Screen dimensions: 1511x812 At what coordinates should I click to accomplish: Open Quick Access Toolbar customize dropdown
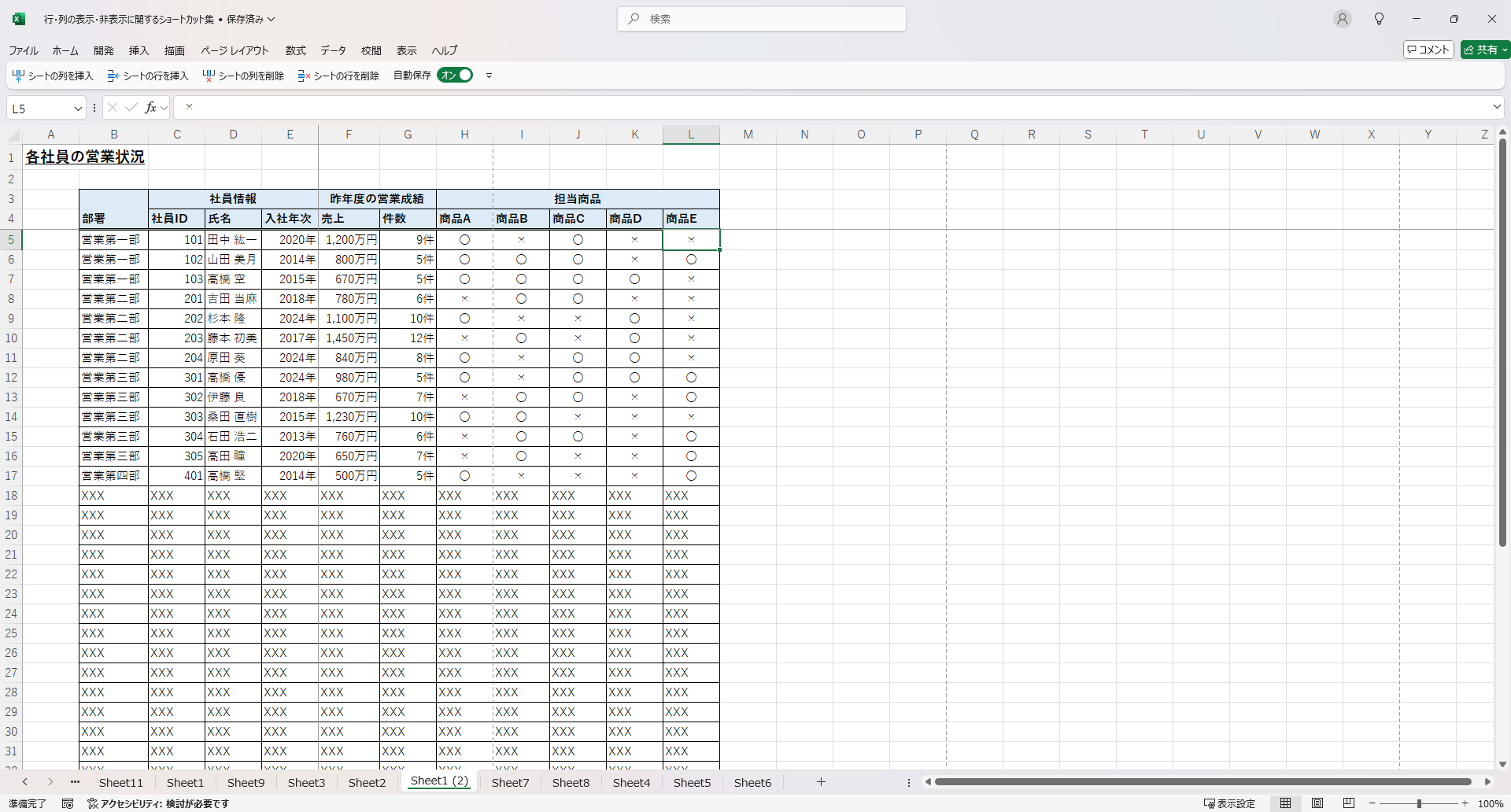click(x=489, y=76)
